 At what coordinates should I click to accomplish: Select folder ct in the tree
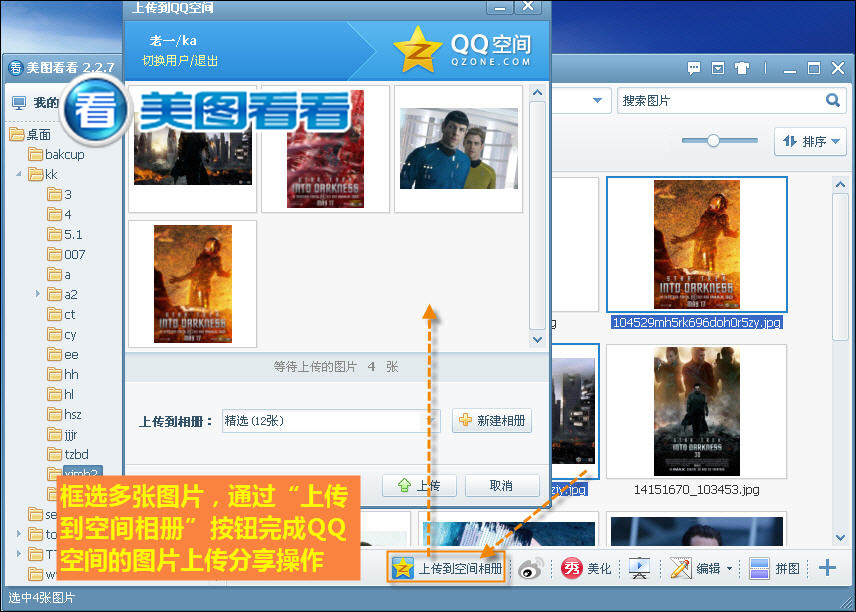coord(62,314)
